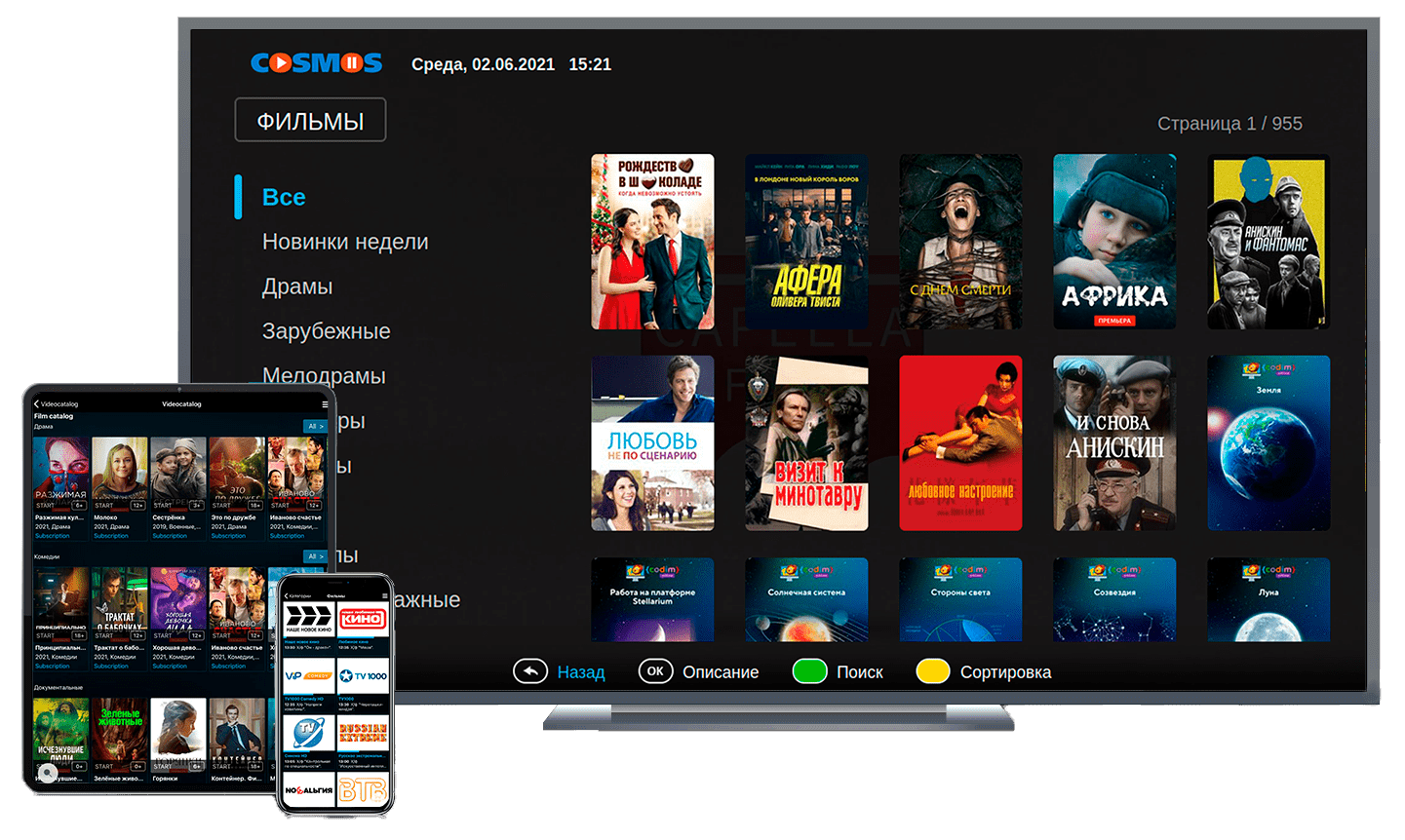Select Новинки недели category
The width and height of the screenshot is (1405, 840).
pyautogui.click(x=345, y=242)
